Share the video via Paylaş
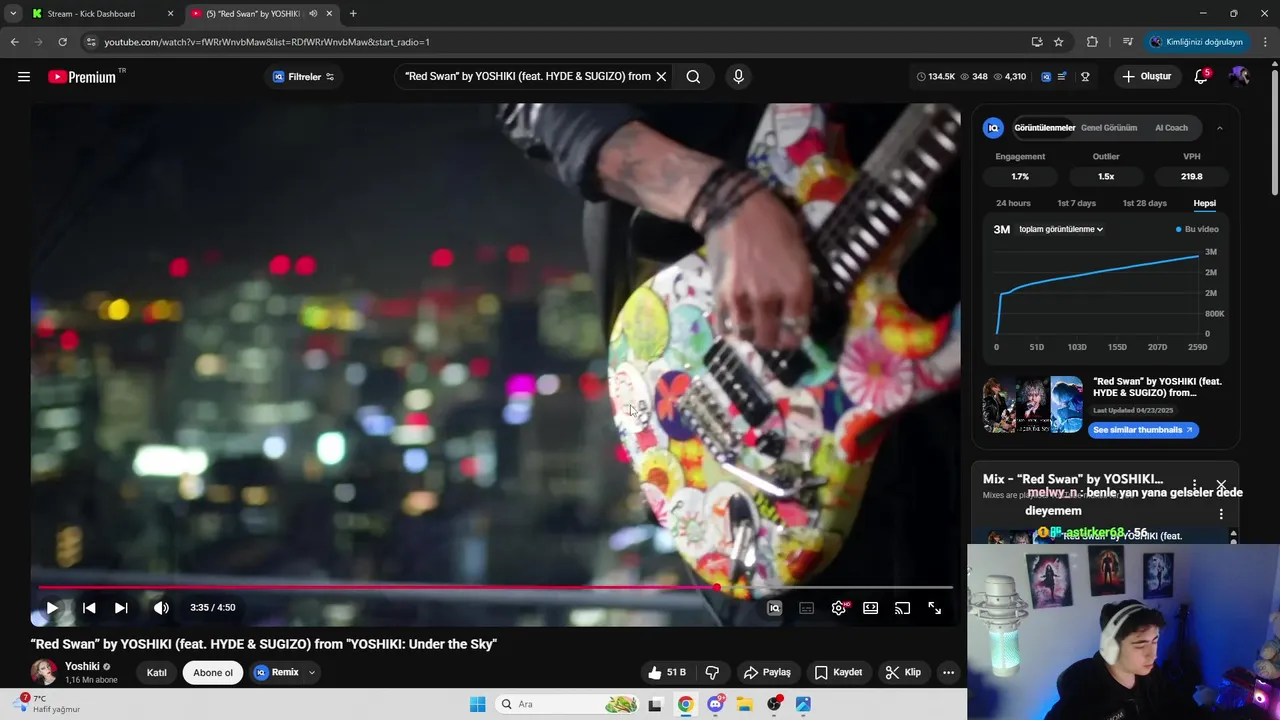Screen dimensions: 1280x720 pyautogui.click(x=768, y=673)
